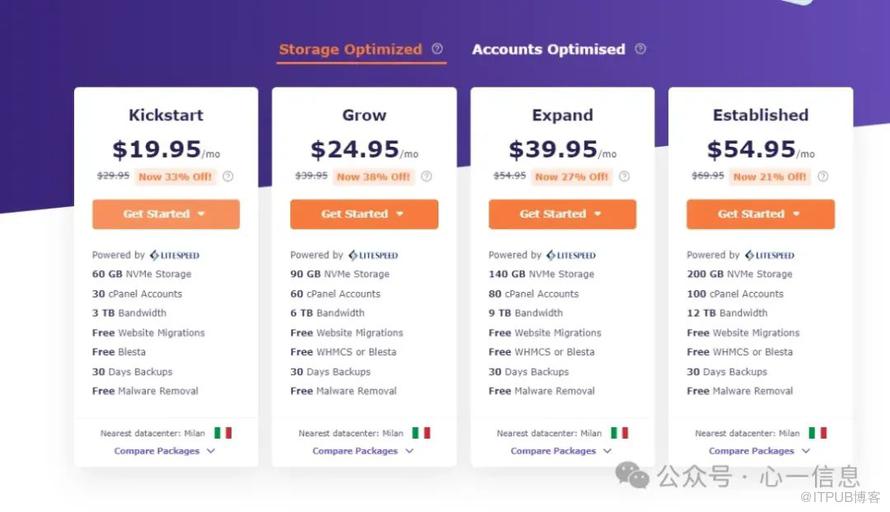The image size is (890, 512).
Task: Open Get Started dropdown for Expand
Action: pyautogui.click(x=562, y=214)
